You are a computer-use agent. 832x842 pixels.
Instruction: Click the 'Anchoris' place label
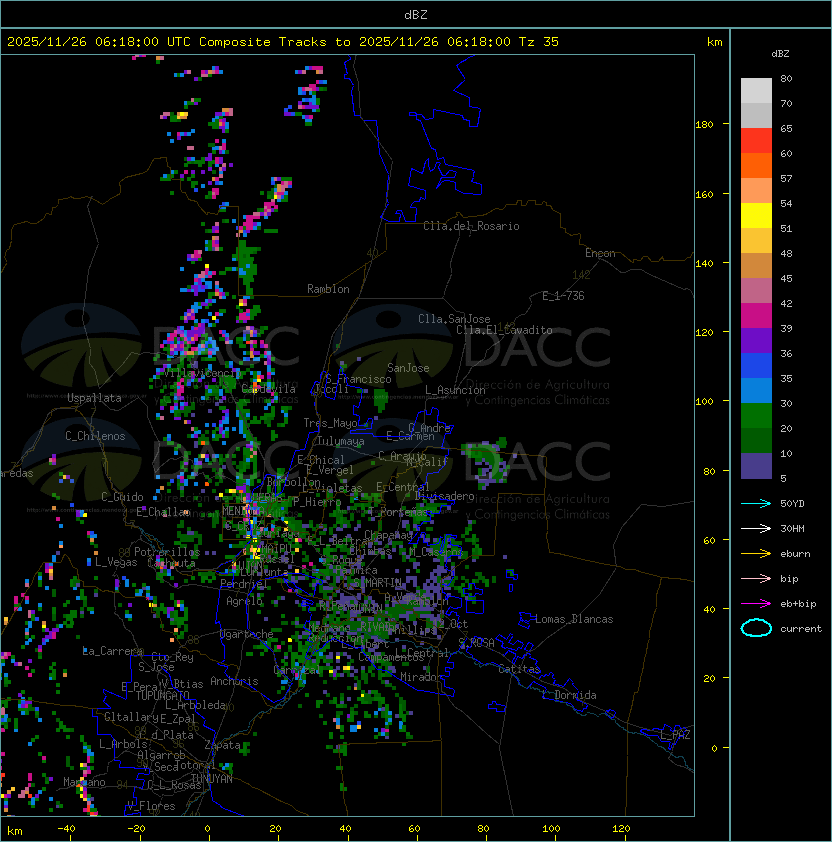coord(234,681)
